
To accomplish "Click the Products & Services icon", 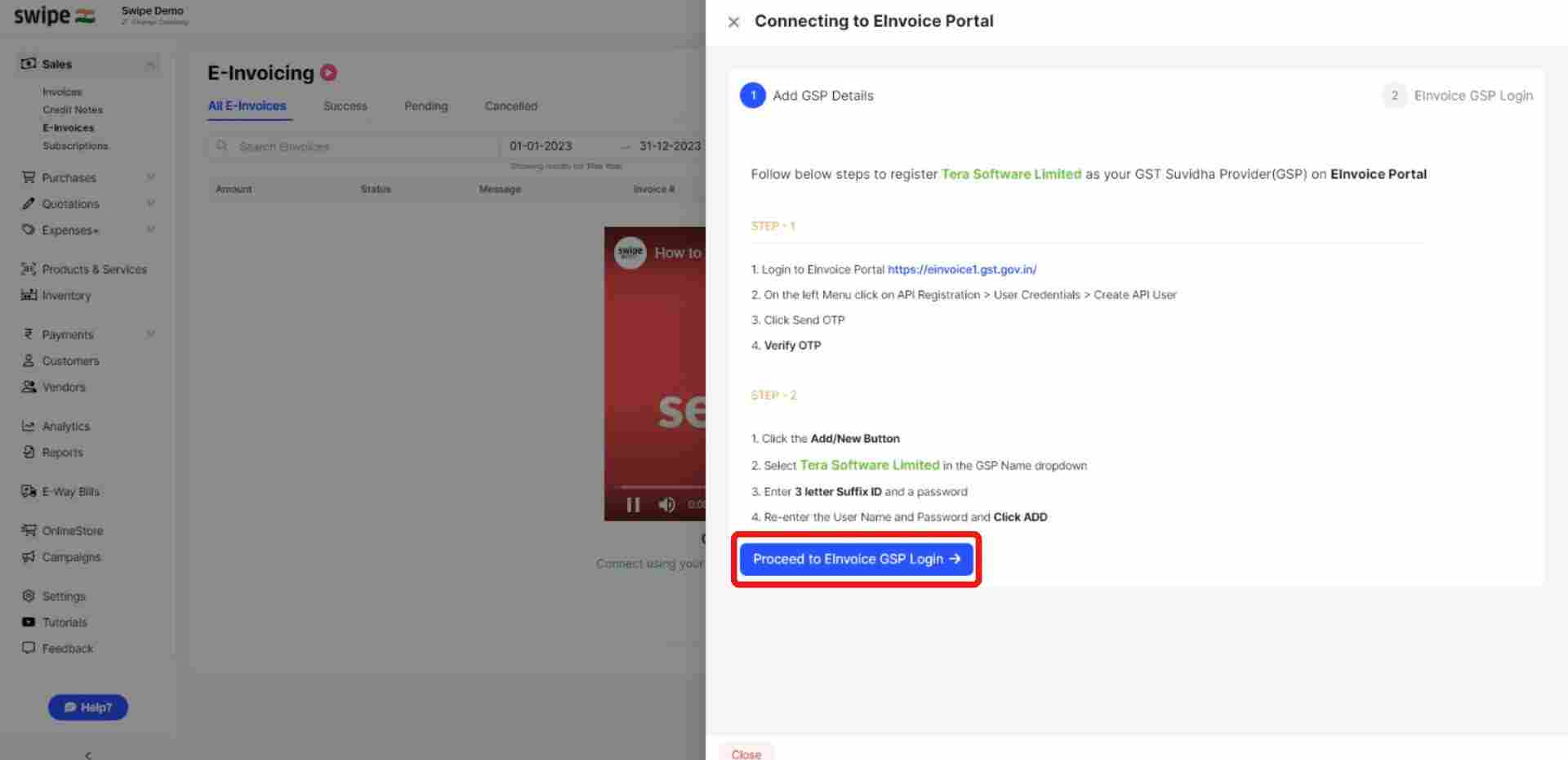I will tap(29, 269).
